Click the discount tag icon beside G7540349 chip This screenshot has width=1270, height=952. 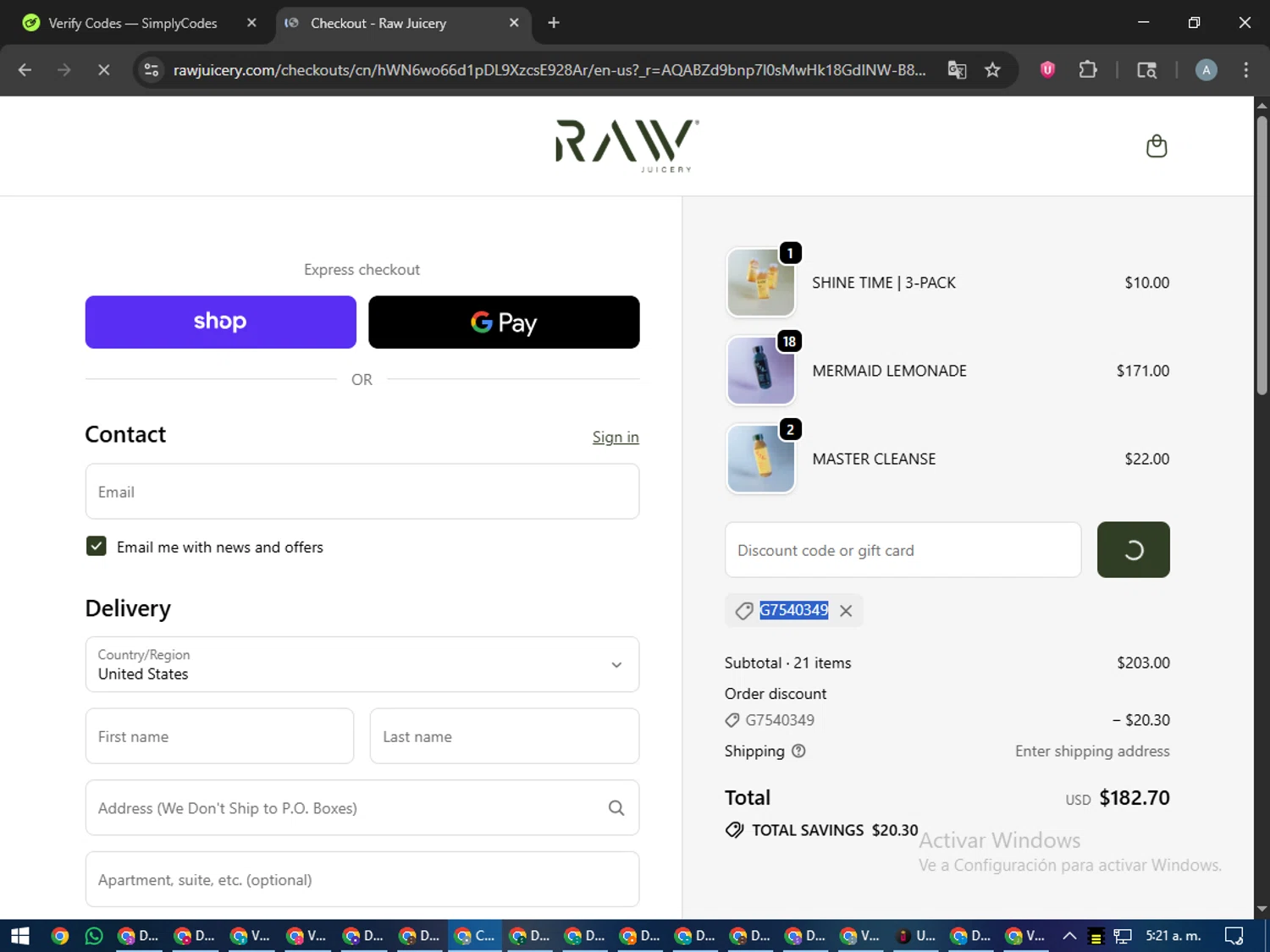pos(744,611)
